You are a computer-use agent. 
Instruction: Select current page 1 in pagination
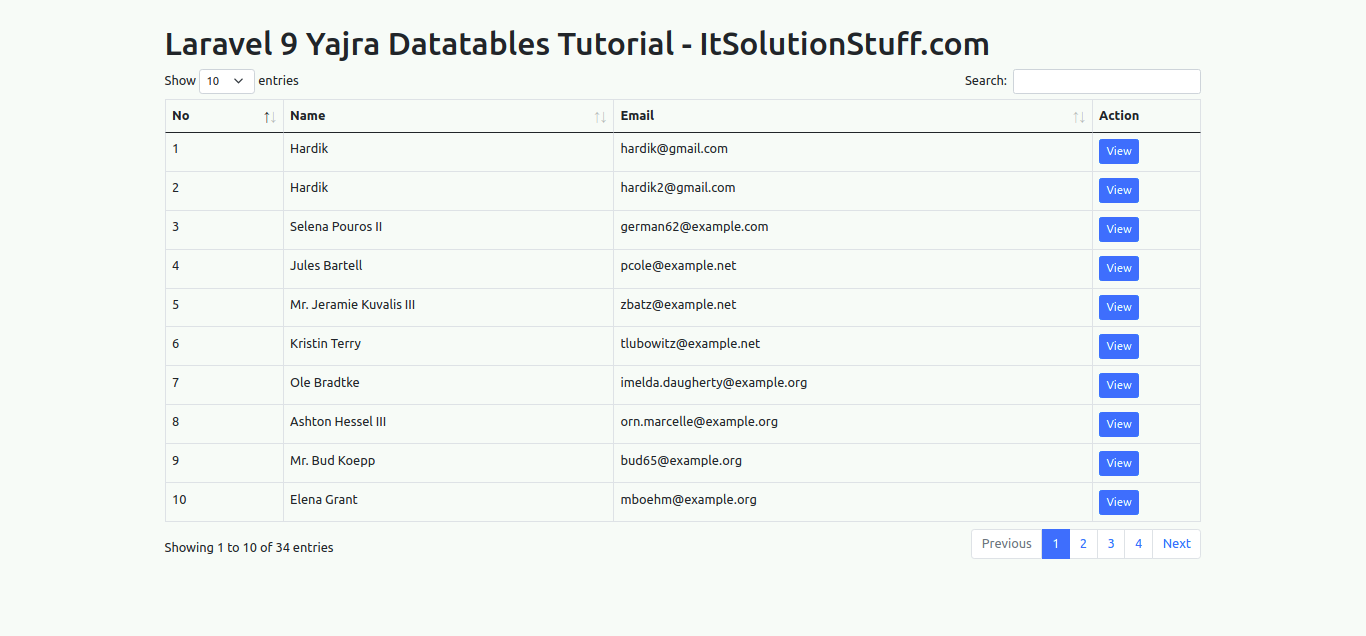[x=1056, y=544]
